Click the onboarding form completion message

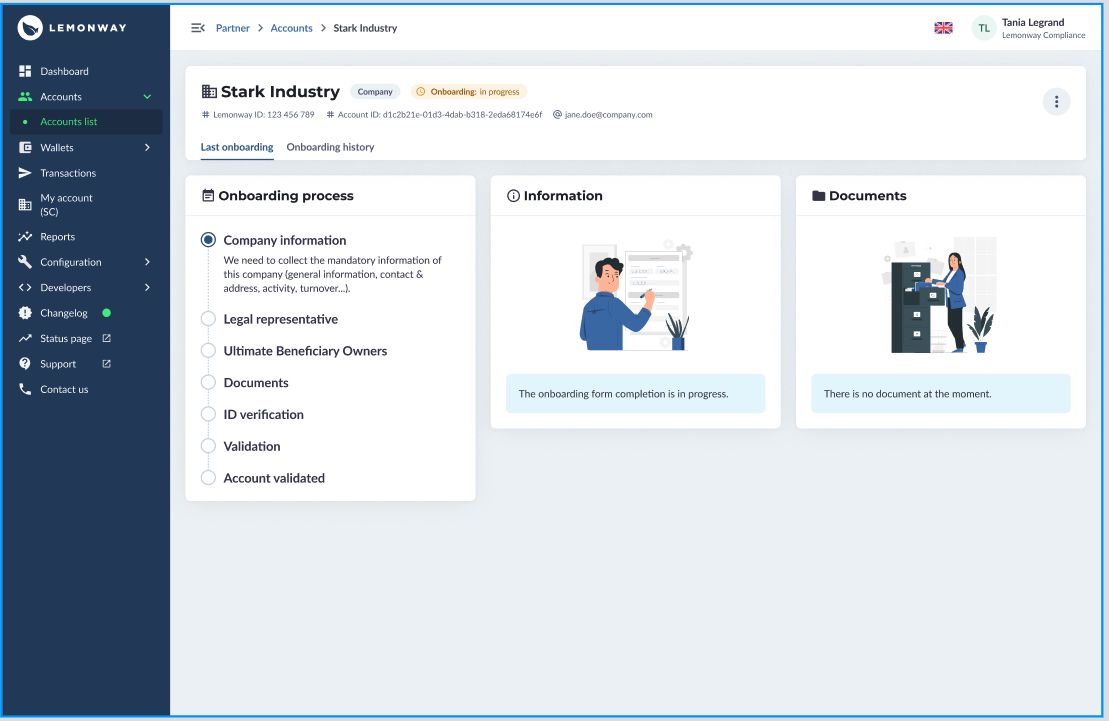point(635,393)
